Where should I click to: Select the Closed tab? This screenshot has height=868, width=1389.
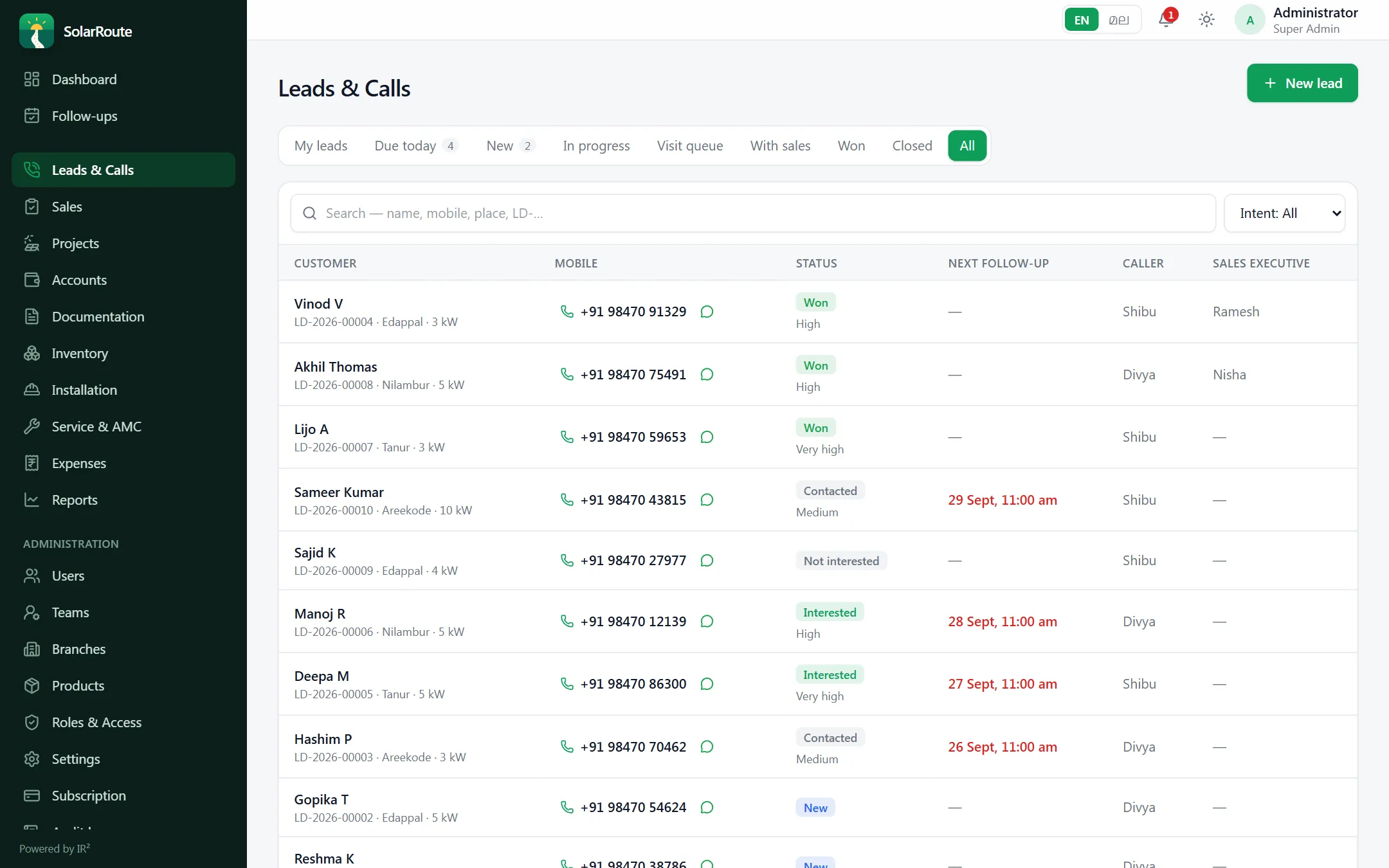point(912,146)
